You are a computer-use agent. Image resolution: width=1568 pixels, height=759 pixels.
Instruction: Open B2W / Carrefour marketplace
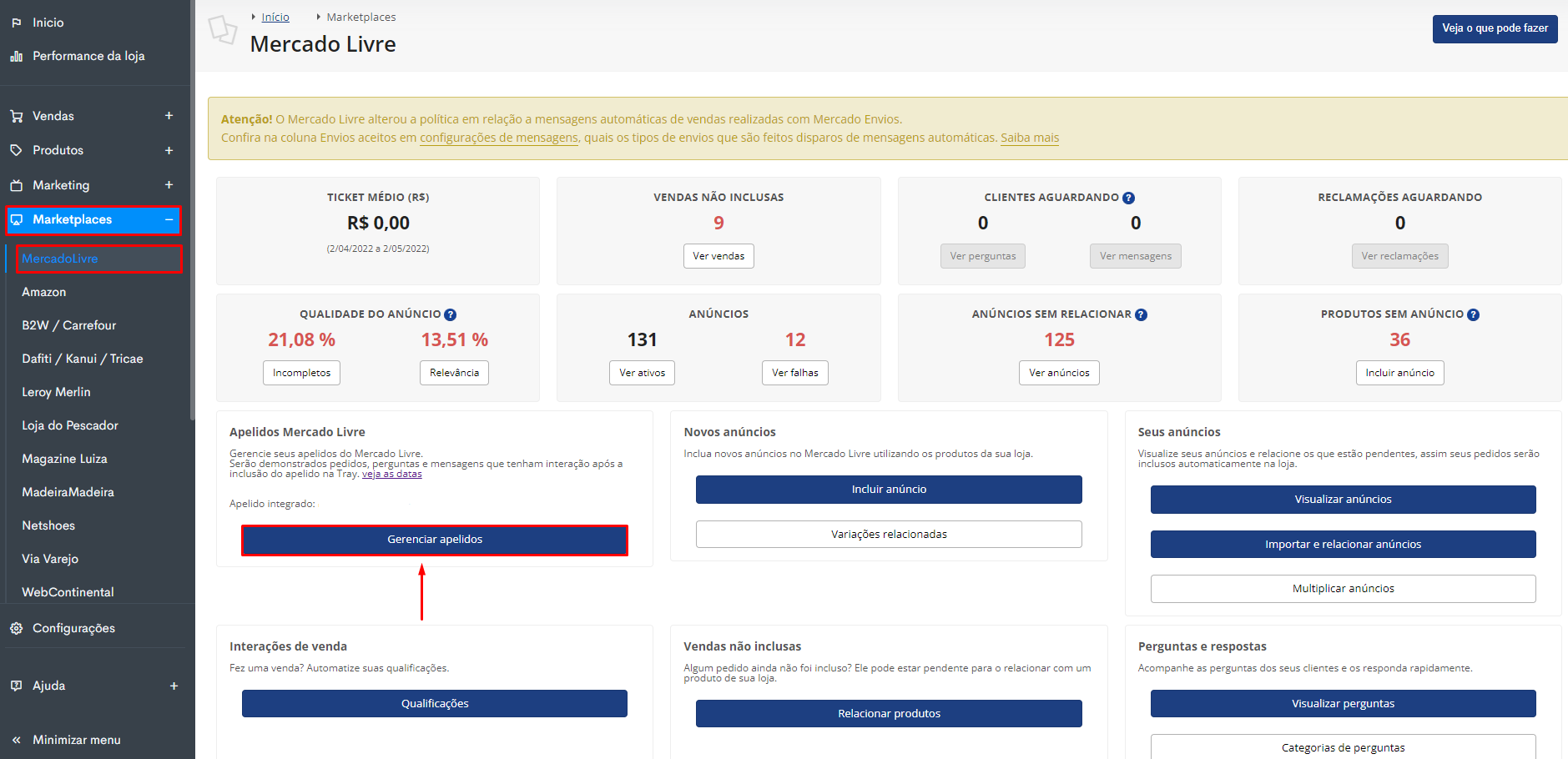tap(69, 325)
